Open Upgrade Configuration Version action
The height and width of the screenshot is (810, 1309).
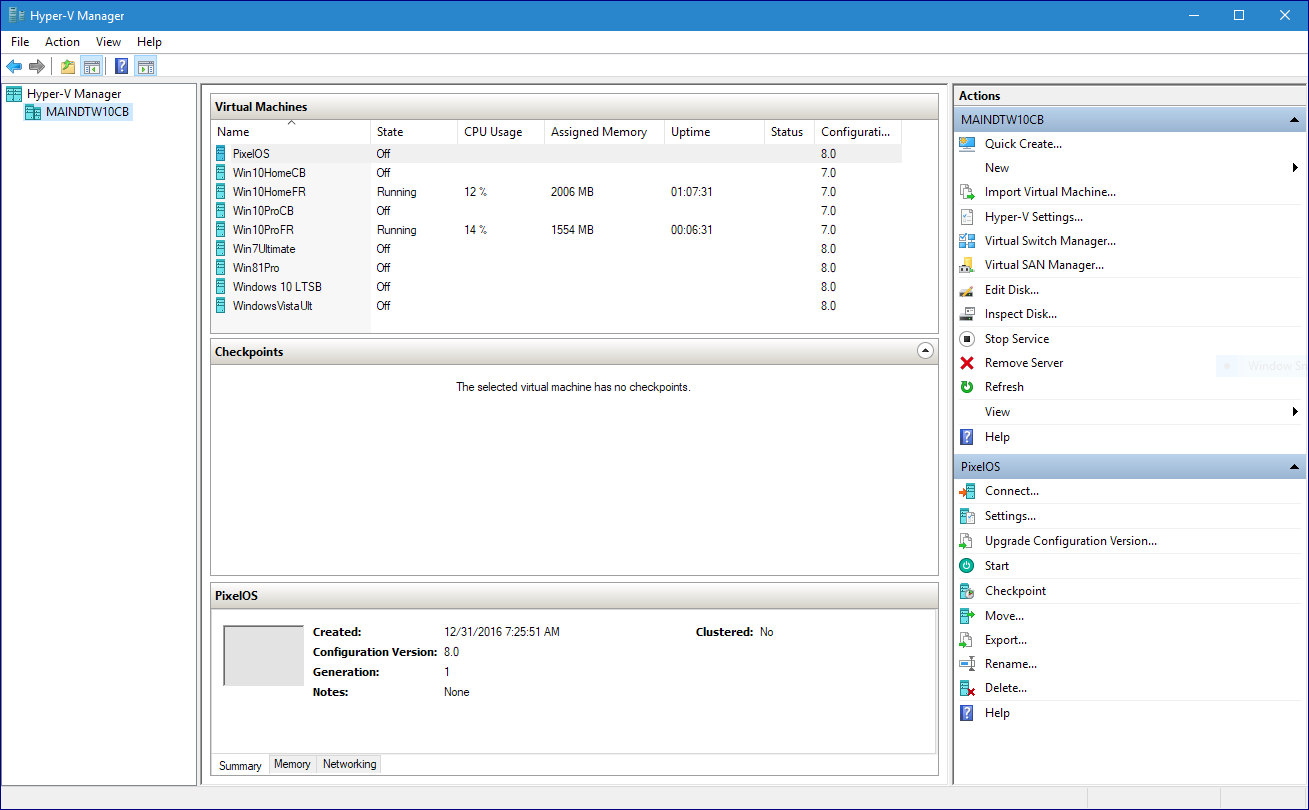[x=1070, y=541]
